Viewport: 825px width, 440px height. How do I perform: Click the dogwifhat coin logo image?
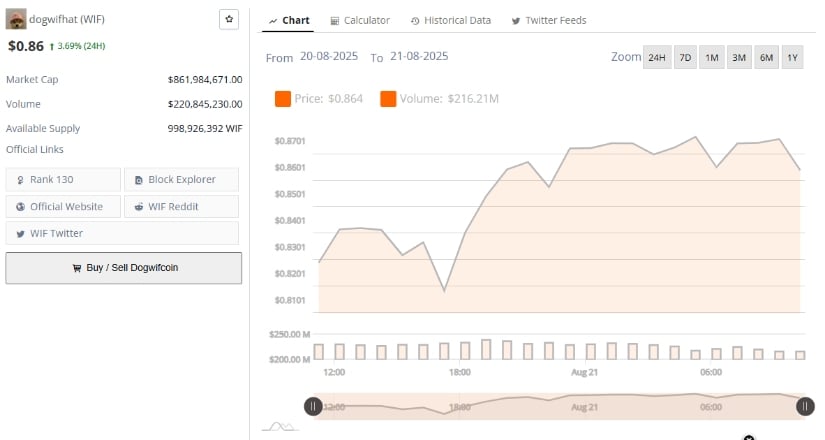[16, 19]
